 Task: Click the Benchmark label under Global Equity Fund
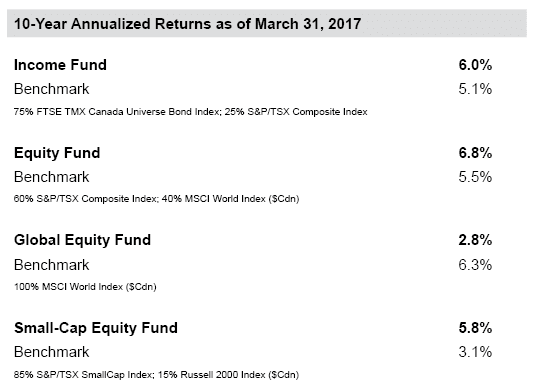[51, 265]
